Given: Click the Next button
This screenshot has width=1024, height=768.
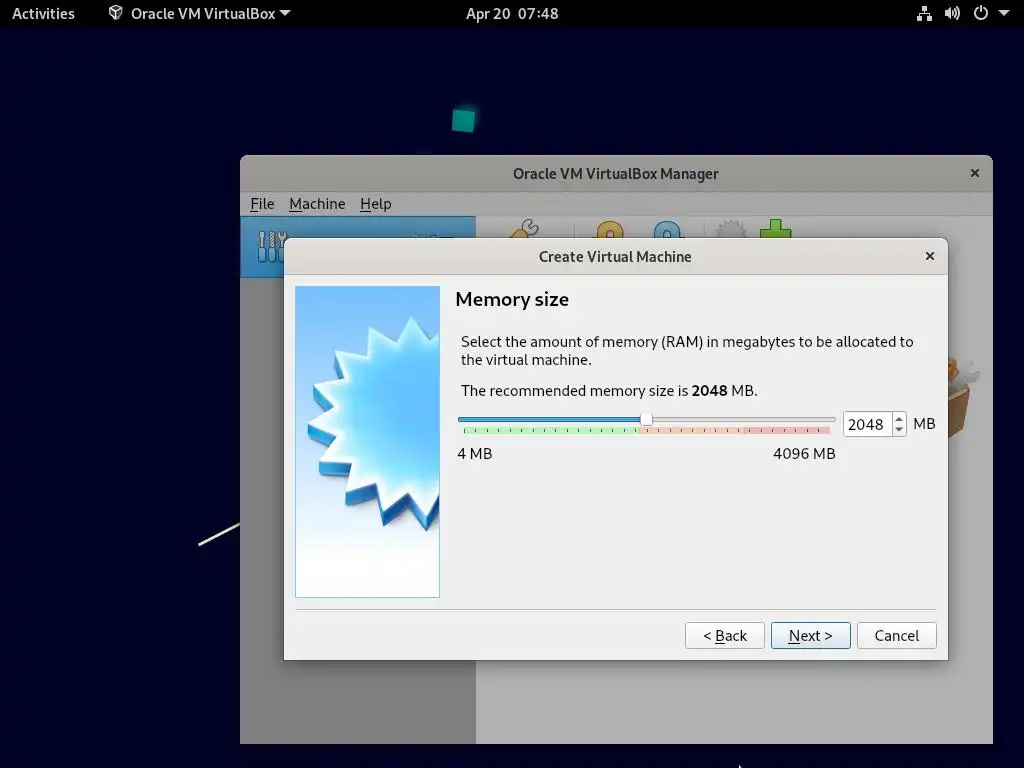Looking at the screenshot, I should (x=810, y=635).
